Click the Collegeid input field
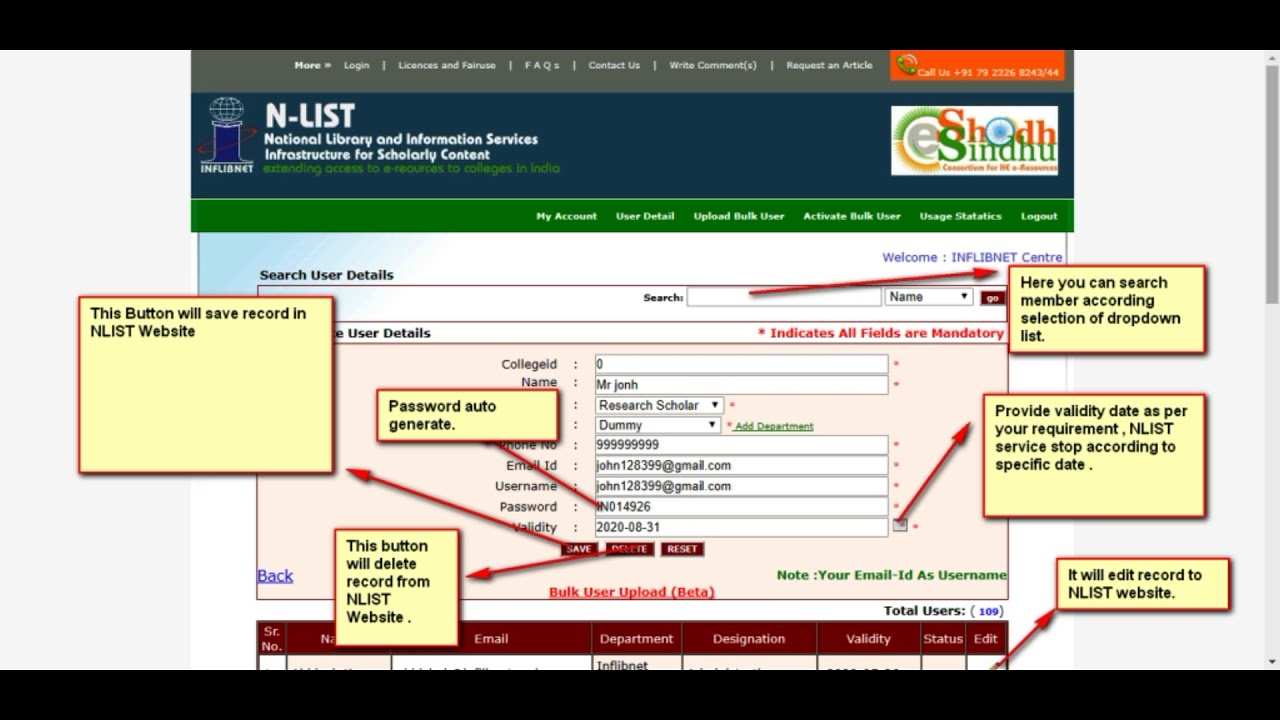The height and width of the screenshot is (720, 1280). pos(741,364)
